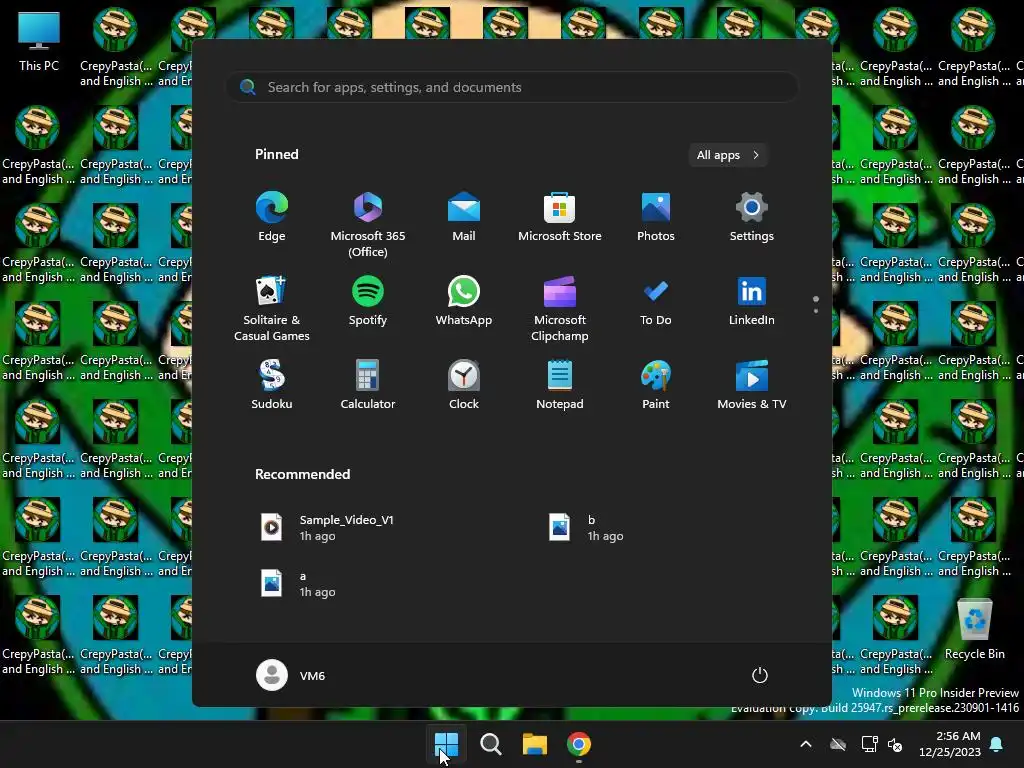Open the Calculator app
Viewport: 1024px width, 768px height.
pos(368,385)
